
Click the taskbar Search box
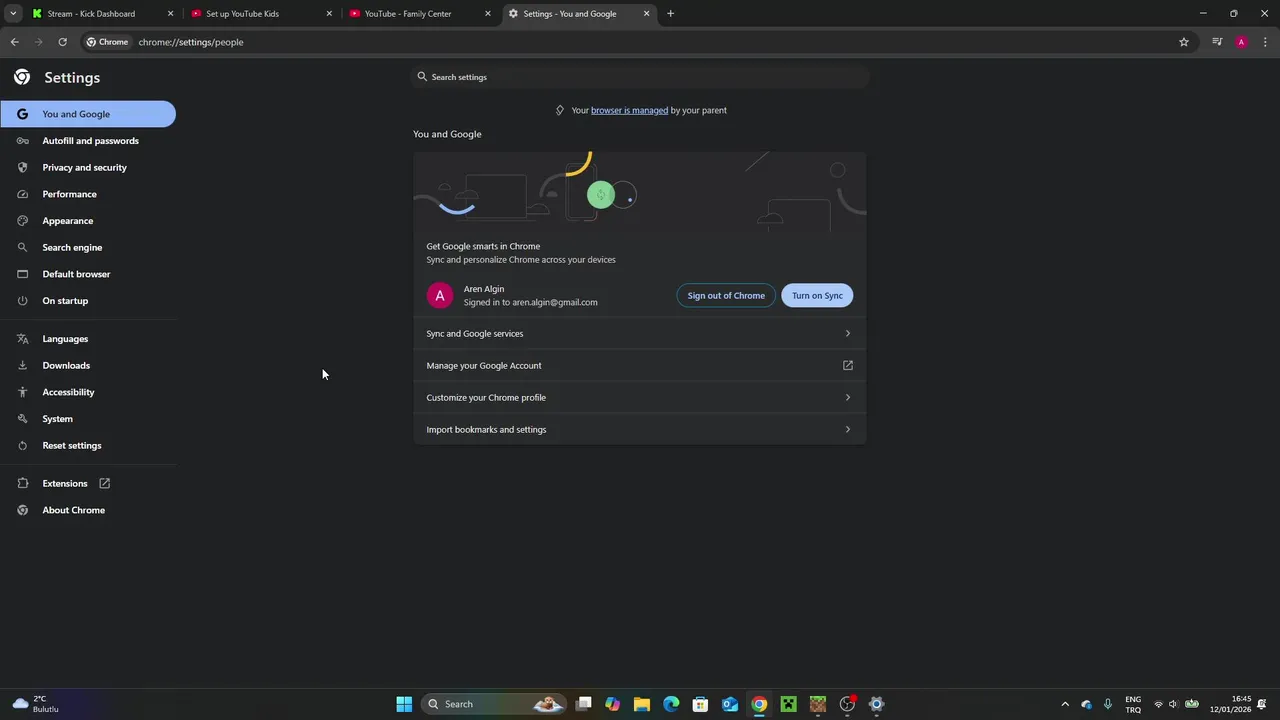[494, 704]
